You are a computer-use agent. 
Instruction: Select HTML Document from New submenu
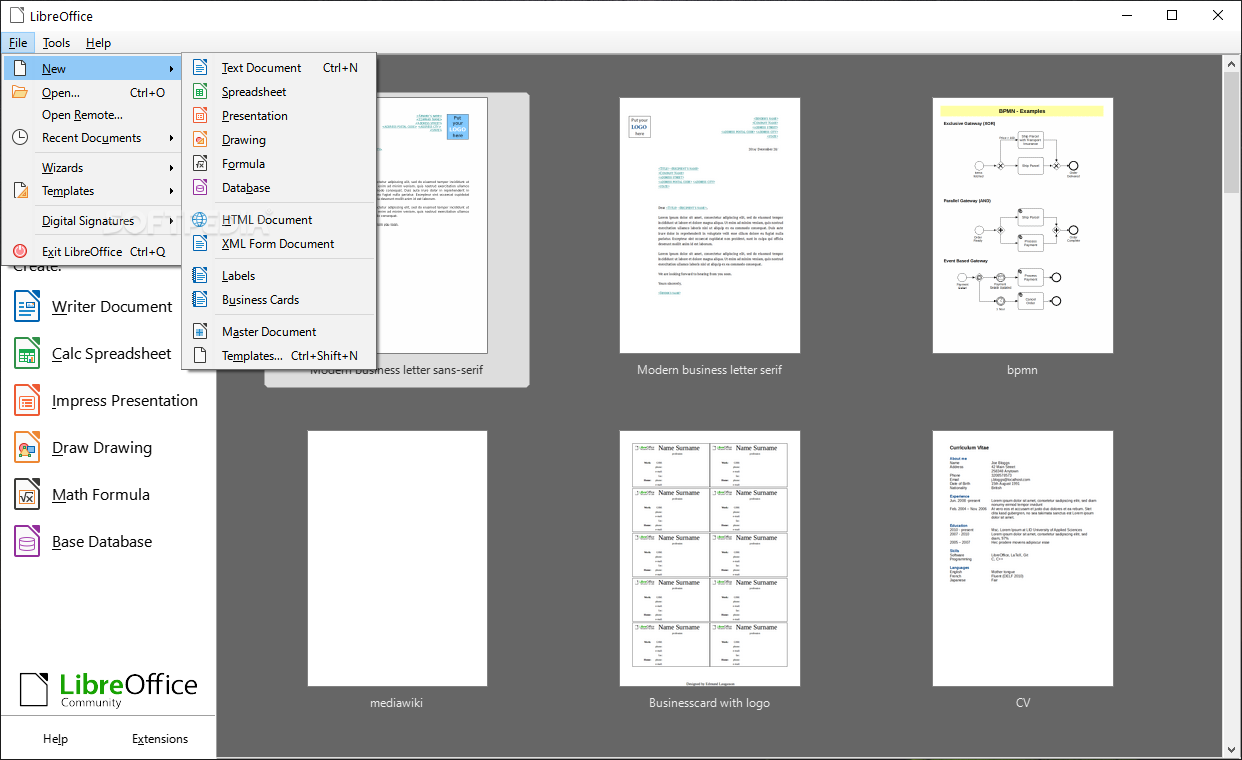click(x=279, y=220)
